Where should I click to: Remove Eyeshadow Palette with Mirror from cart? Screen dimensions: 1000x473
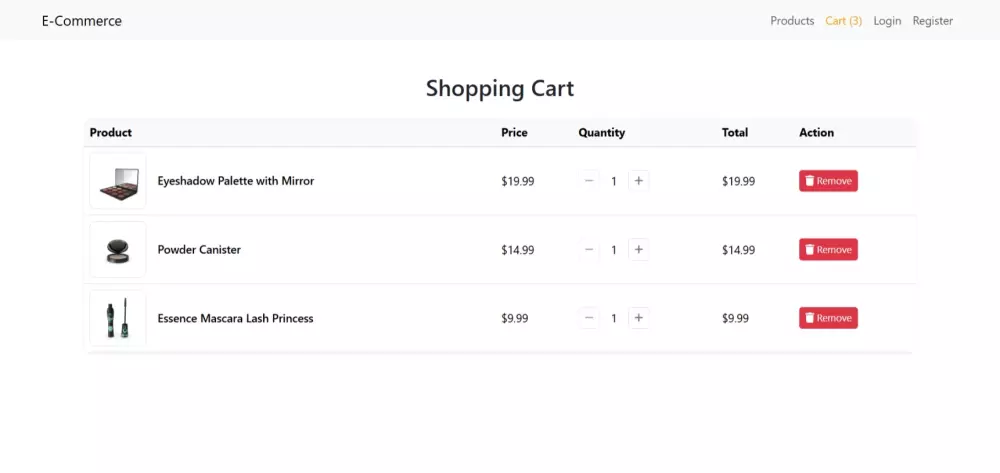[x=828, y=181]
